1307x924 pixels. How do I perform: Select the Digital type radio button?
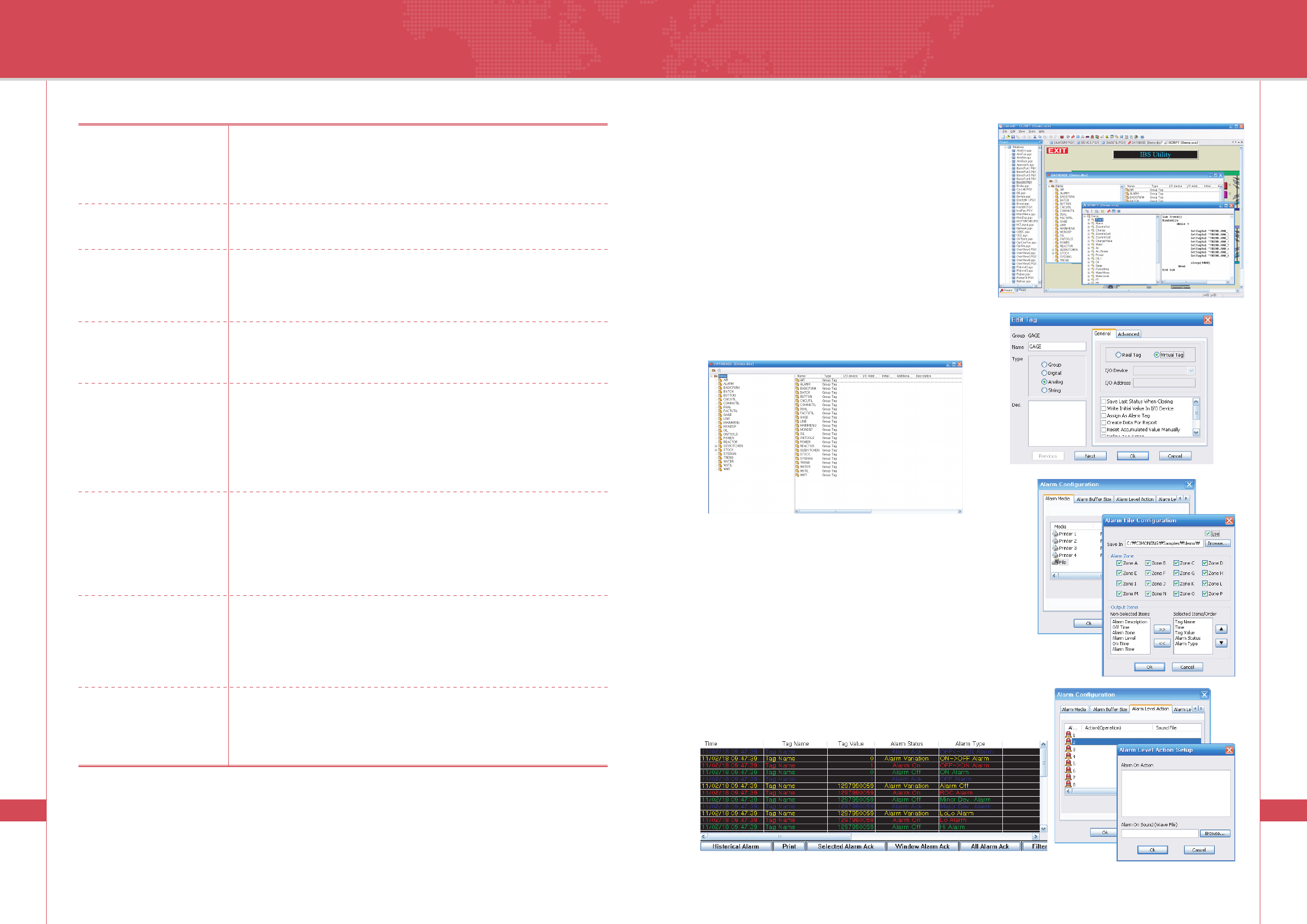(x=1044, y=373)
